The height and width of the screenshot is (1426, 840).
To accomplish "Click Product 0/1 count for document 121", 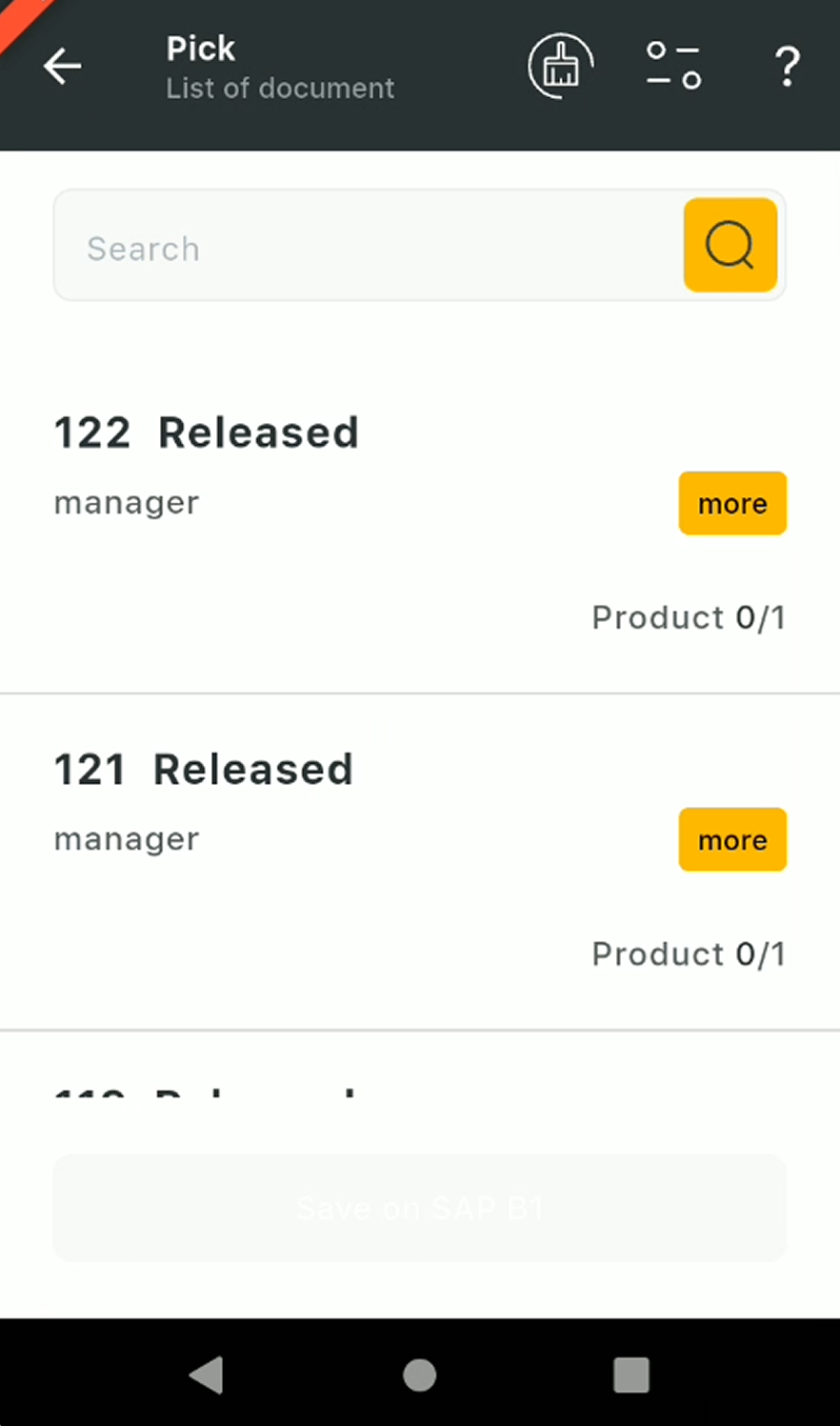I will coord(689,954).
